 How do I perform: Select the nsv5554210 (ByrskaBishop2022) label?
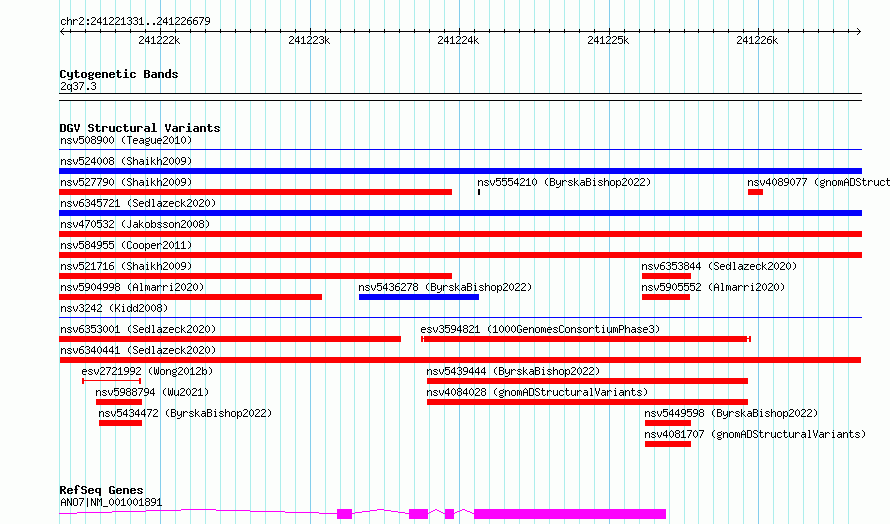(x=564, y=182)
